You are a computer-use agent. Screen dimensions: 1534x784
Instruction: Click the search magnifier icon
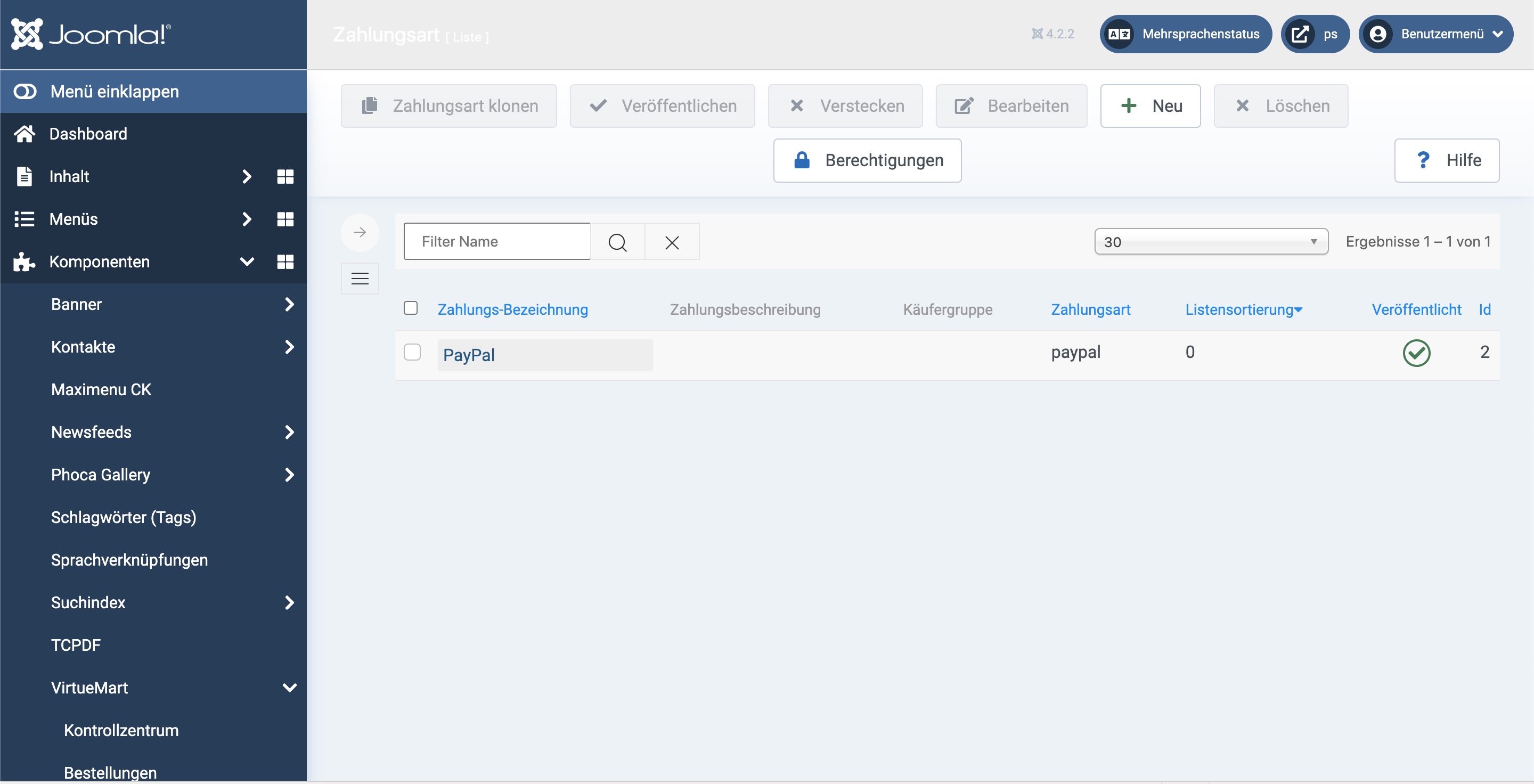pyautogui.click(x=617, y=242)
